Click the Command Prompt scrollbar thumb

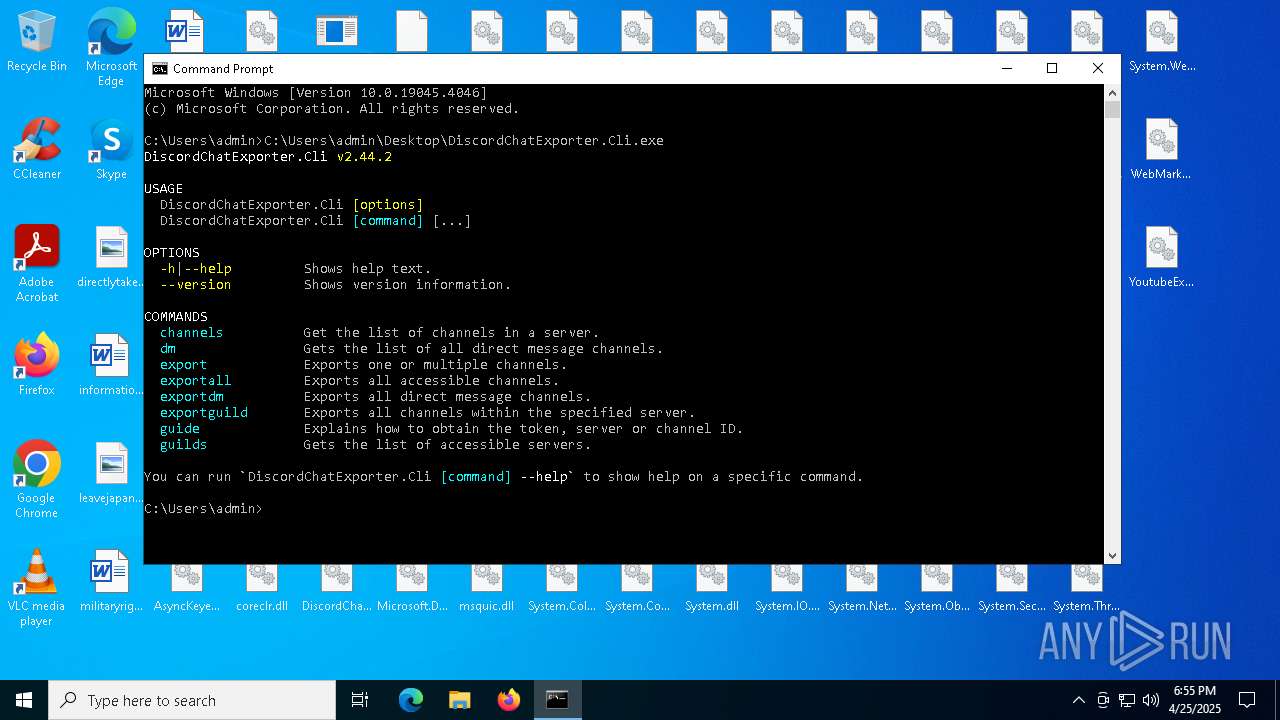click(x=1112, y=110)
